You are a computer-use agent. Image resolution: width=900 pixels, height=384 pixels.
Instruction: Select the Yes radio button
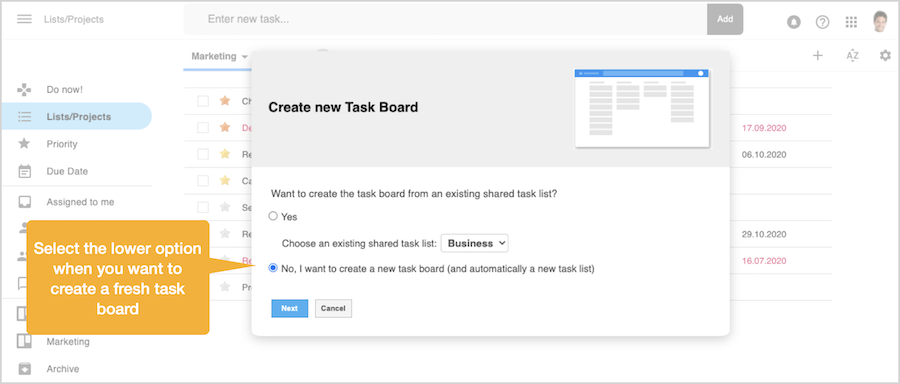click(x=273, y=216)
